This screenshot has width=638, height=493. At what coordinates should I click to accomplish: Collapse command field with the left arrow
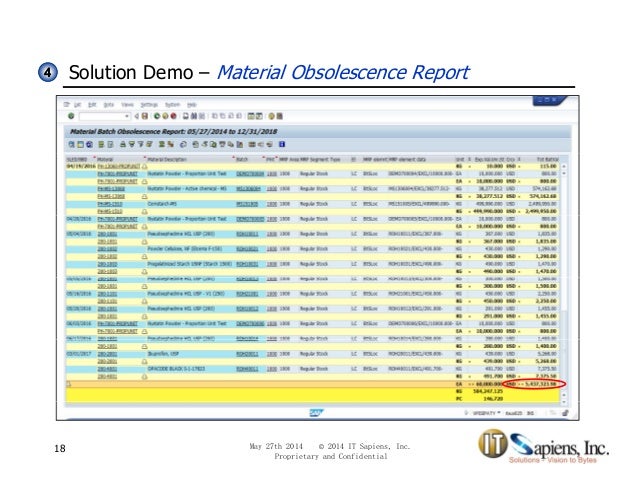(x=137, y=116)
